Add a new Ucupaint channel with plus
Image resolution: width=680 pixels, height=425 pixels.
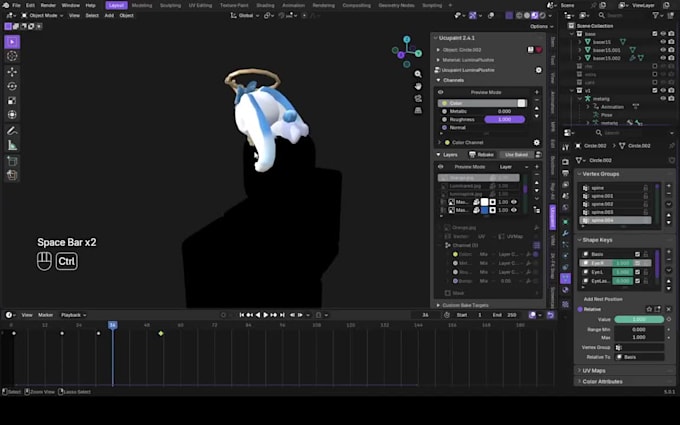[x=536, y=92]
